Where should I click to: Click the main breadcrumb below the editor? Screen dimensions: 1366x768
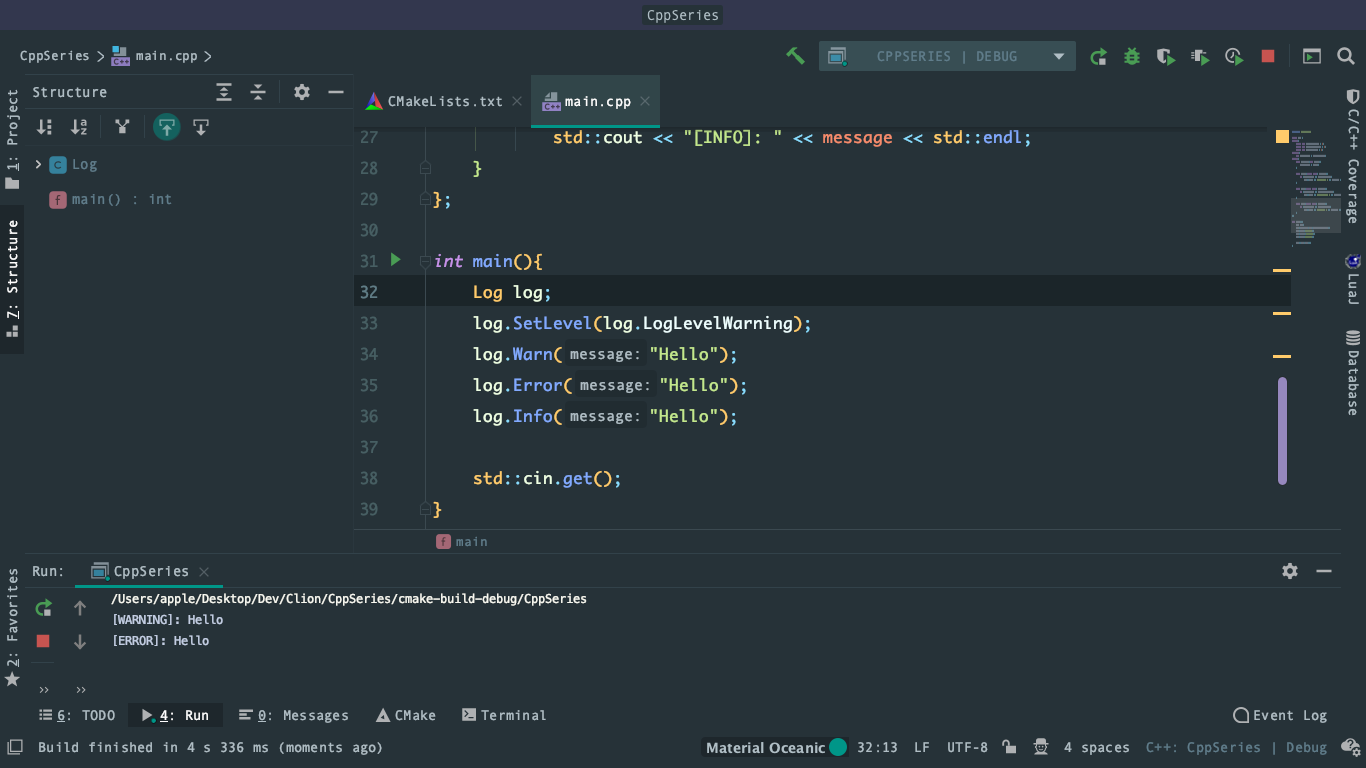tap(462, 541)
